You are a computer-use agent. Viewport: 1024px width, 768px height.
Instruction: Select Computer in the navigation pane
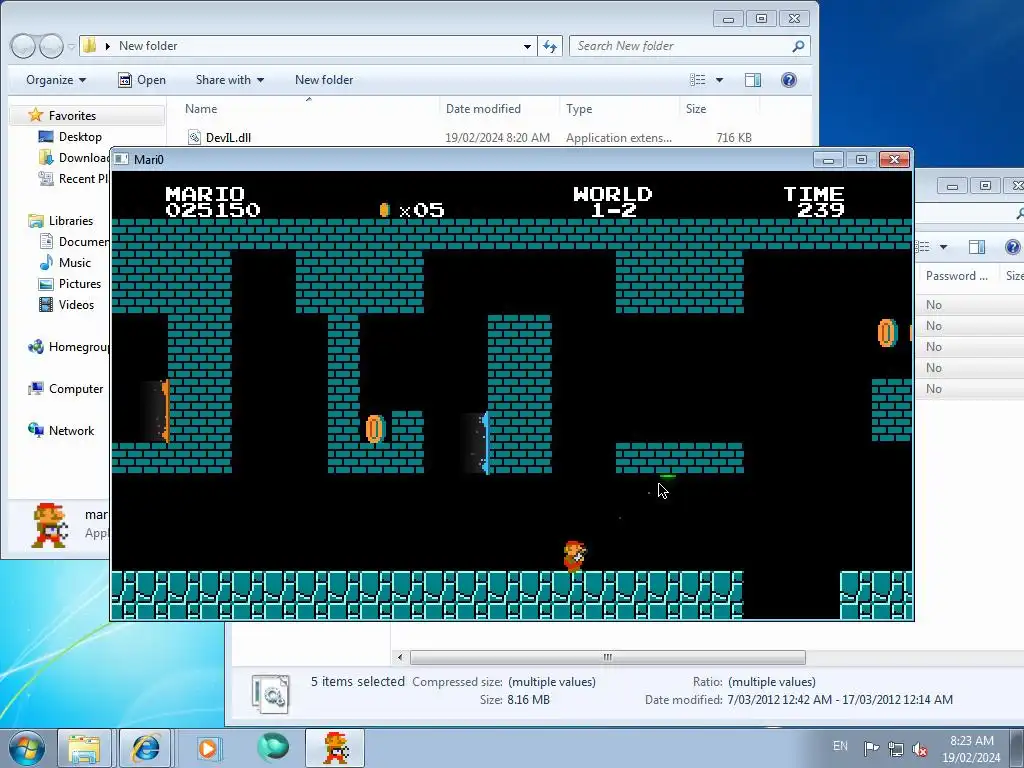click(x=76, y=389)
